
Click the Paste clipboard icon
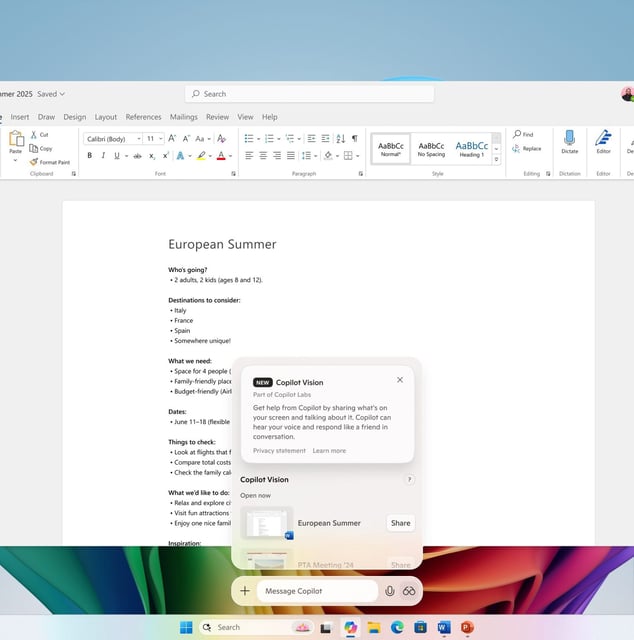click(x=16, y=139)
